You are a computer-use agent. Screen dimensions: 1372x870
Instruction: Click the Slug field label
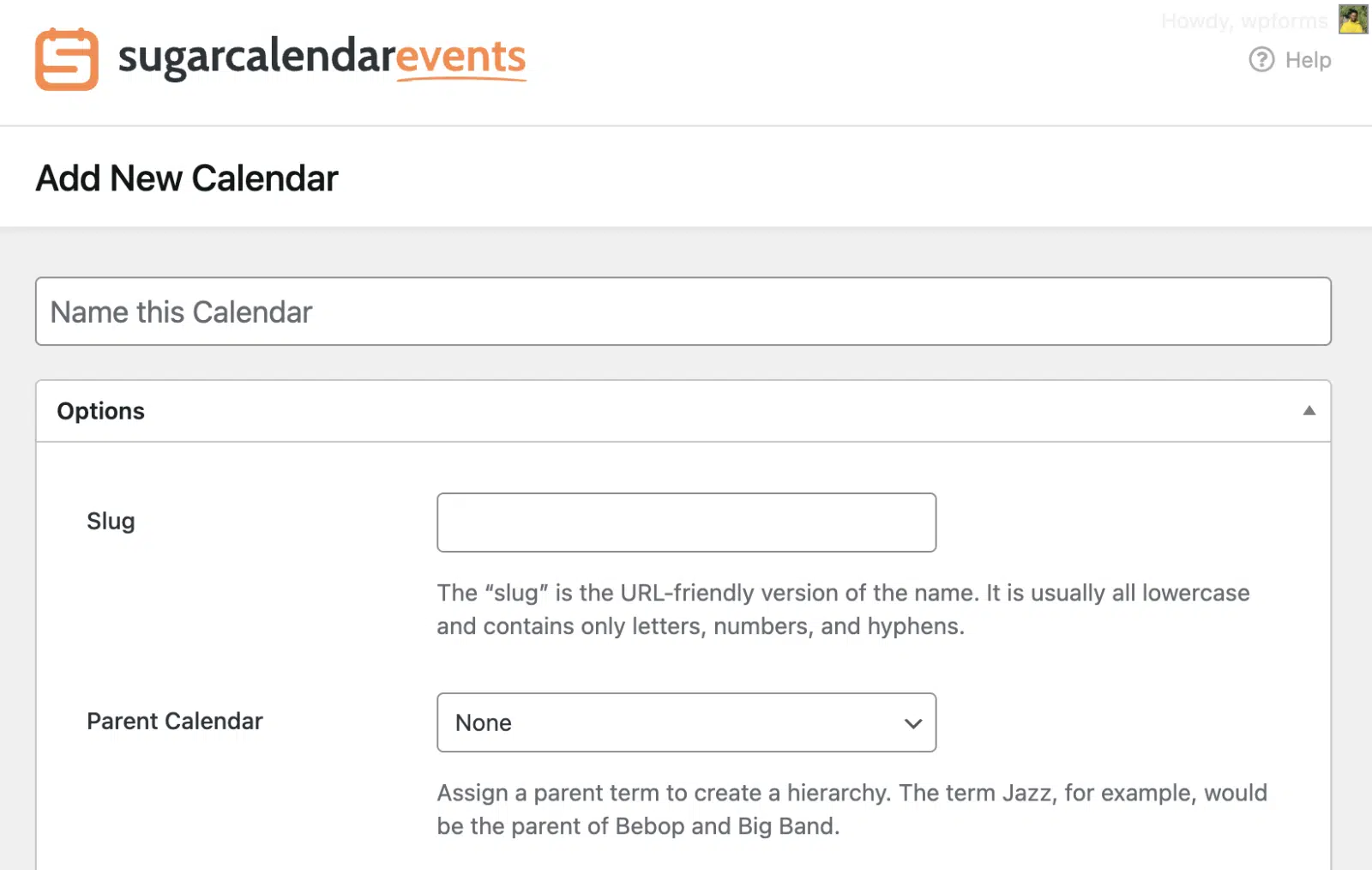(111, 522)
